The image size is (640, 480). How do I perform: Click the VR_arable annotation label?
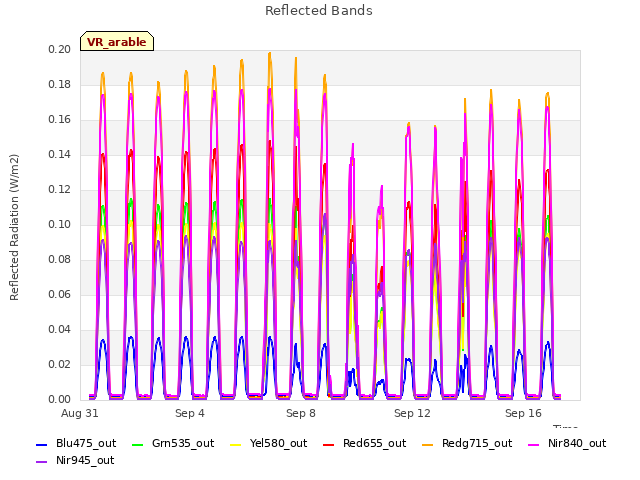point(117,42)
